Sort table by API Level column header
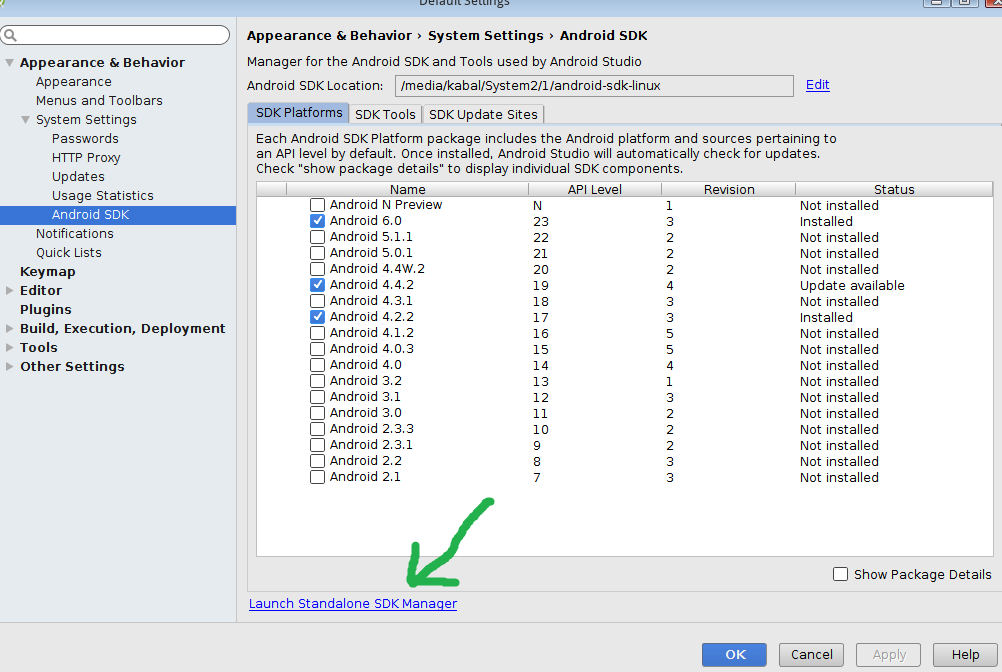This screenshot has width=1002, height=672. [595, 190]
